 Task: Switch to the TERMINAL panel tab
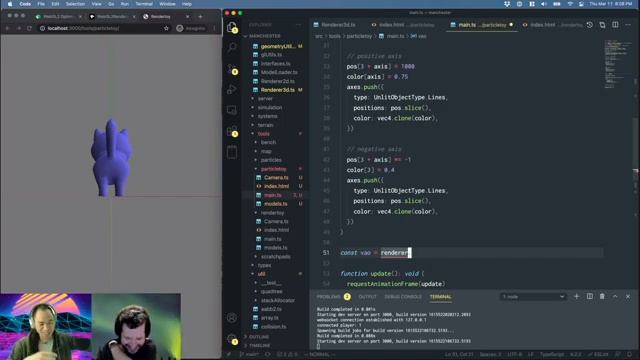tap(440, 297)
